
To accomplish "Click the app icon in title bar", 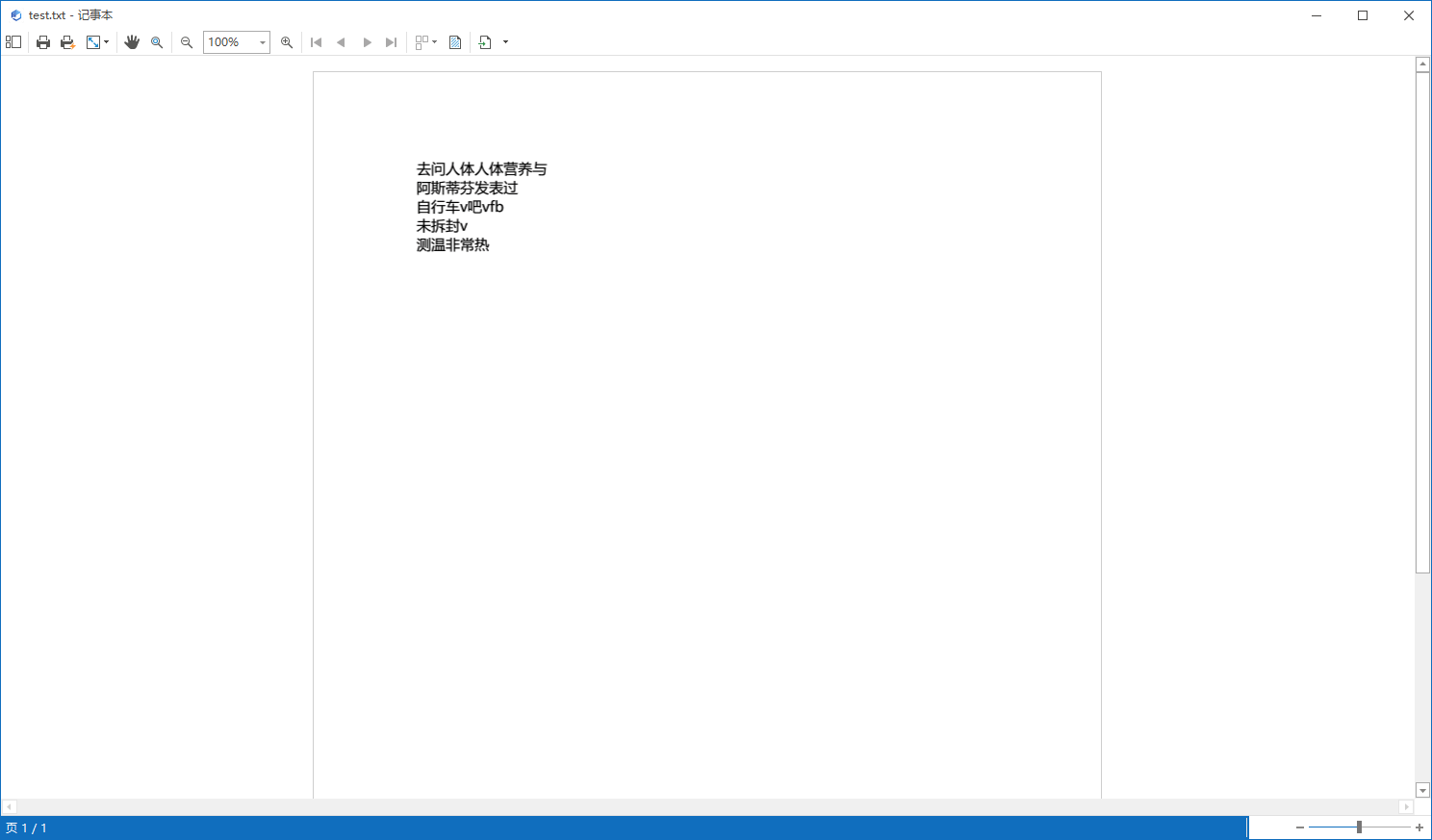I will (x=15, y=15).
